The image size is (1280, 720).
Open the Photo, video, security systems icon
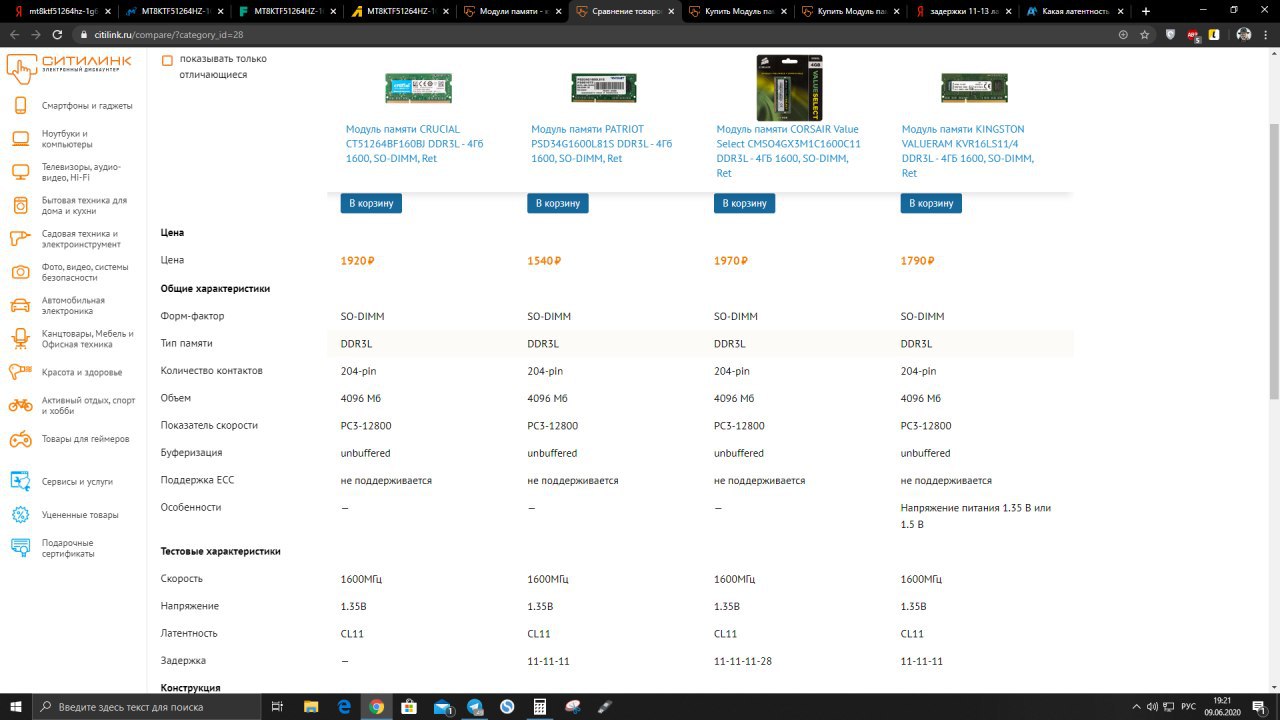[20, 272]
